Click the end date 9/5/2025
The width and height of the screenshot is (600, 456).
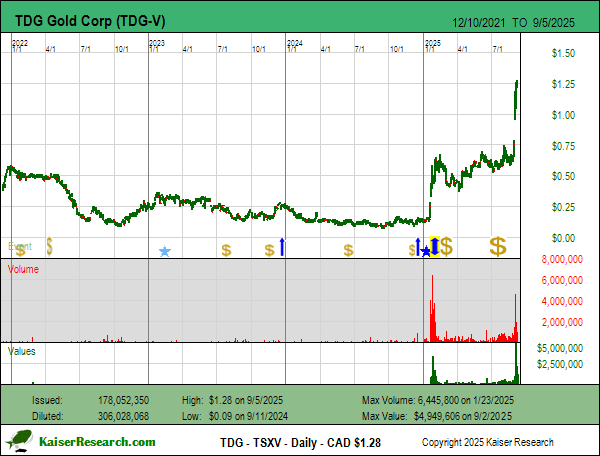[553, 23]
